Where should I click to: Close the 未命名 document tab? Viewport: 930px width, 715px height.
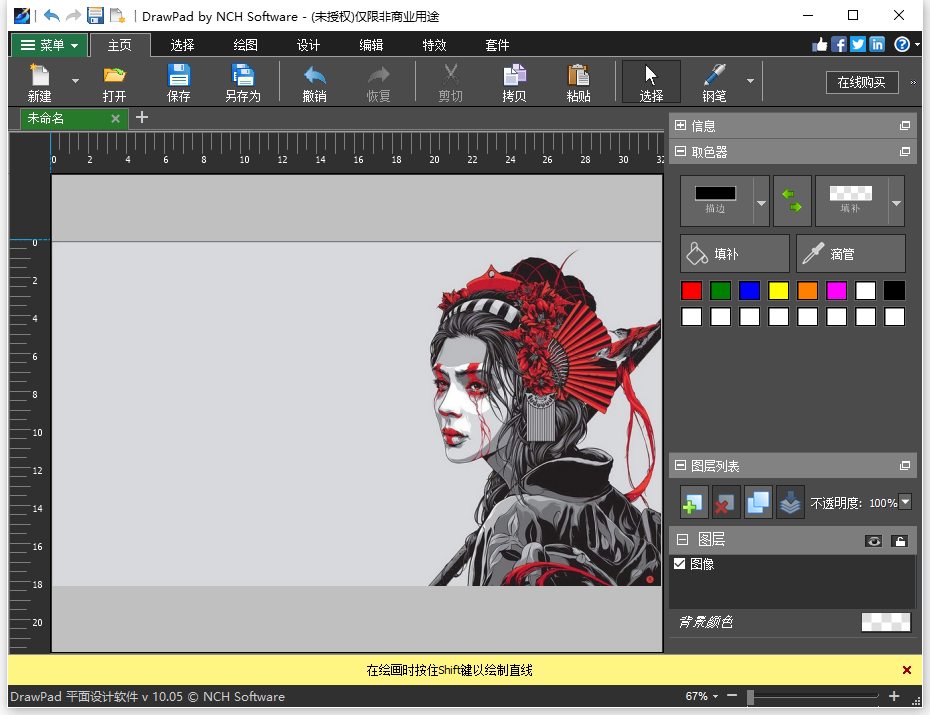[116, 119]
